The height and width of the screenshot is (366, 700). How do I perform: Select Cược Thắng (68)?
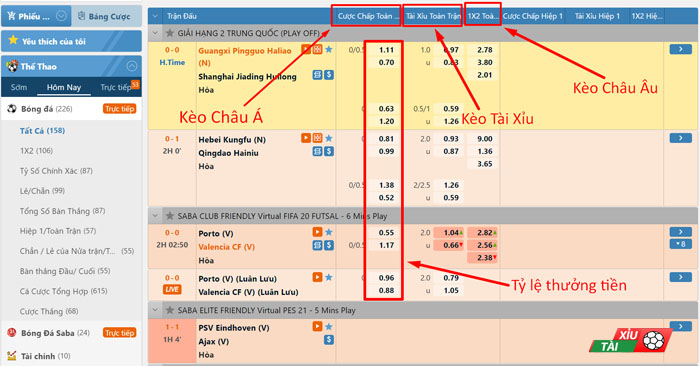(x=49, y=311)
